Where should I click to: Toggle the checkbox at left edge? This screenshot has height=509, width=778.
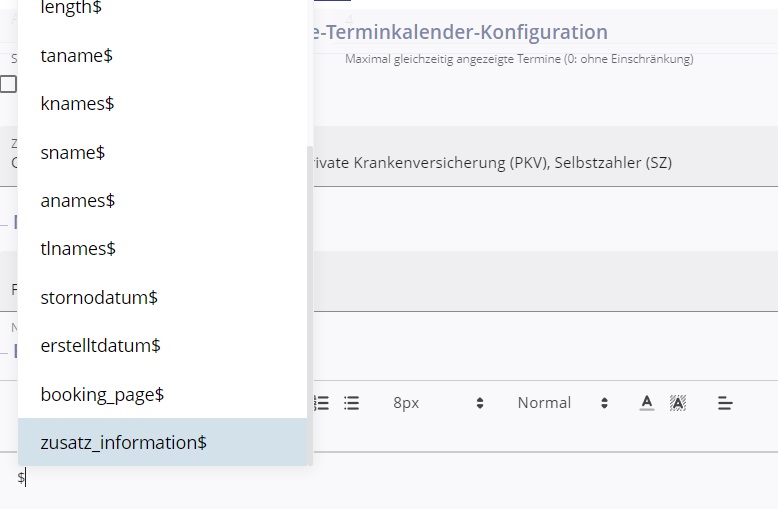[8, 84]
